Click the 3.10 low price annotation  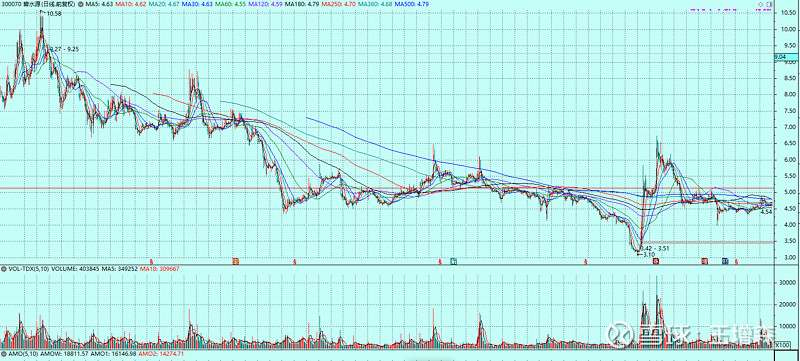pos(648,254)
